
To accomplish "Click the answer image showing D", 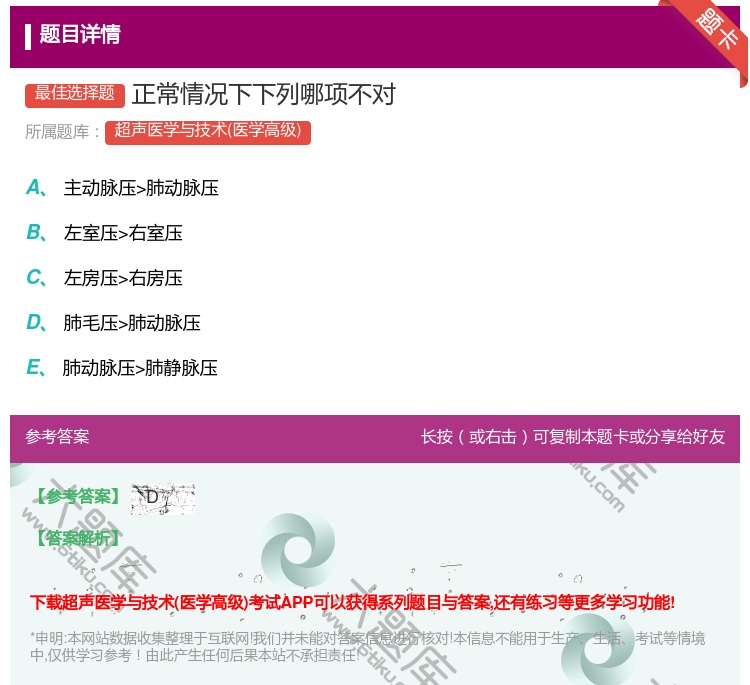I will 163,499.
